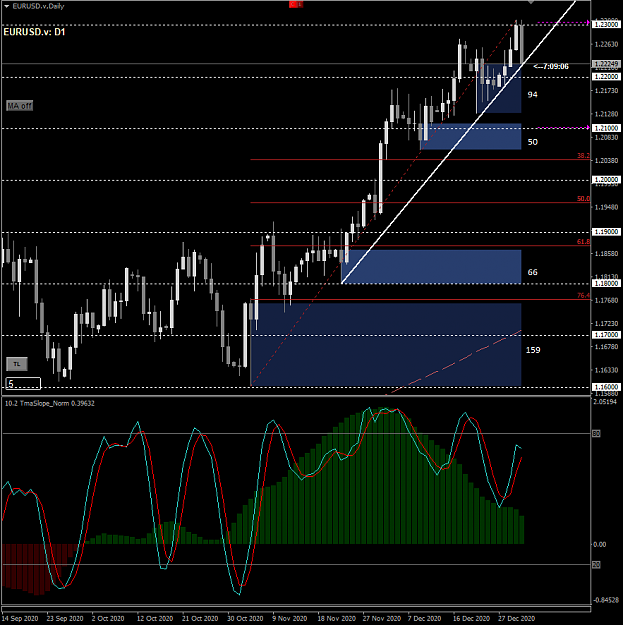Image resolution: width=623 pixels, height=625 pixels.
Task: Select the zone label 50 beside blue rectangle
Action: (x=533, y=142)
